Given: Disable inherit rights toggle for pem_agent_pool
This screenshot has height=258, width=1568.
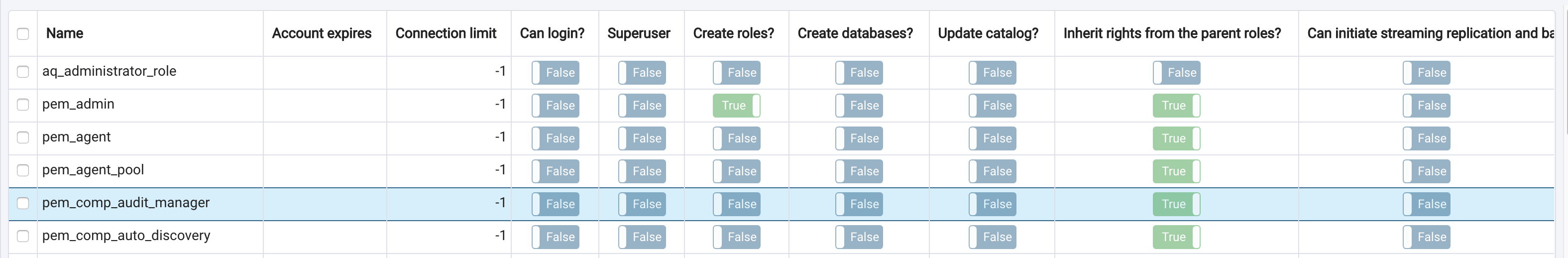Looking at the screenshot, I should click(x=1176, y=171).
